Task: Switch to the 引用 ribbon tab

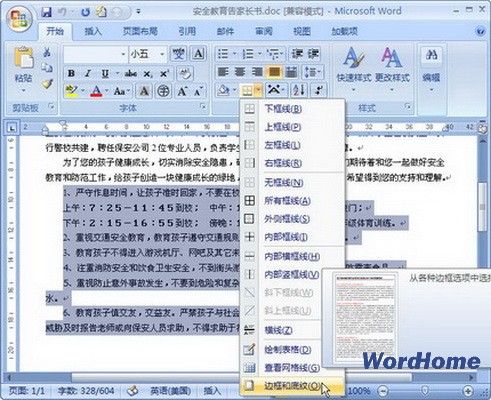Action: click(187, 32)
